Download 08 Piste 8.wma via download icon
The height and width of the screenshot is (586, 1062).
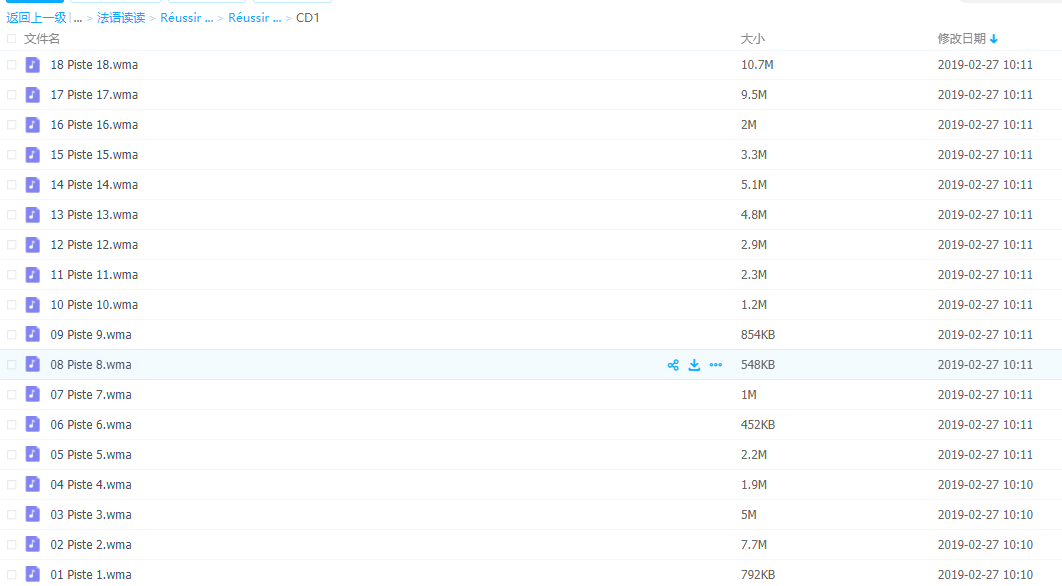point(694,365)
